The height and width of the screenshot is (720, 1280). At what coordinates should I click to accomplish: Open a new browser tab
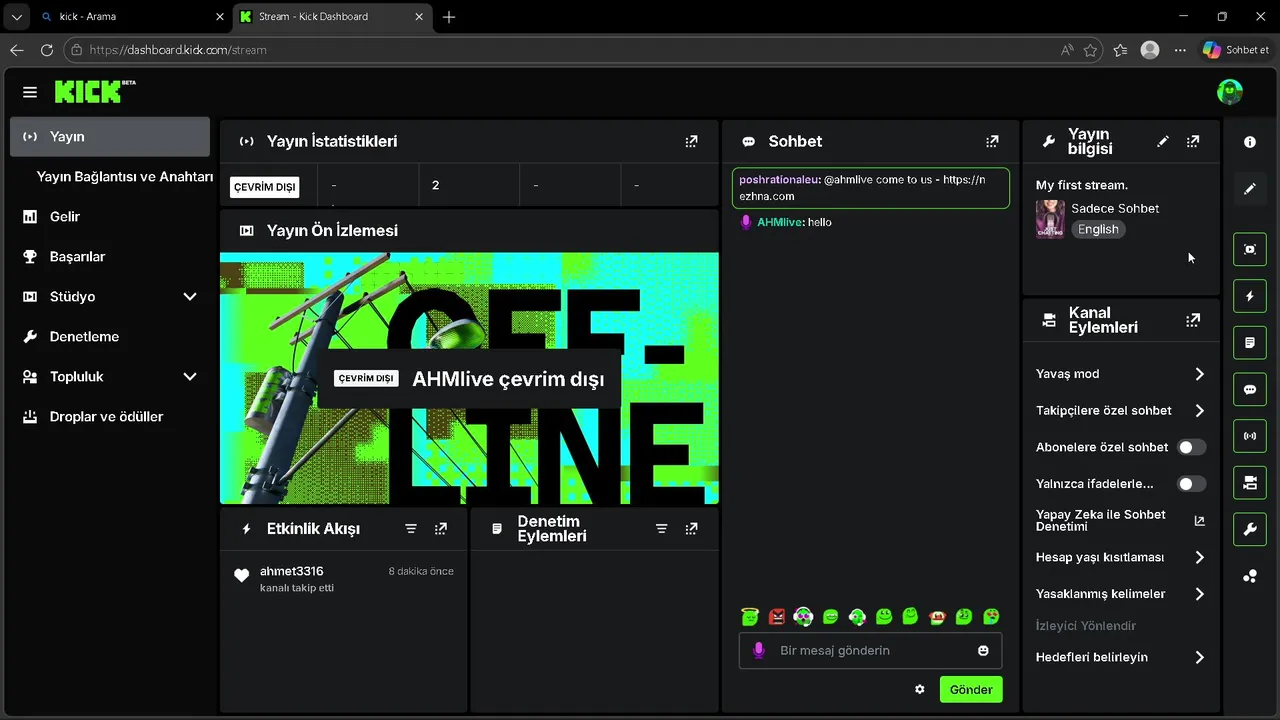tap(449, 17)
